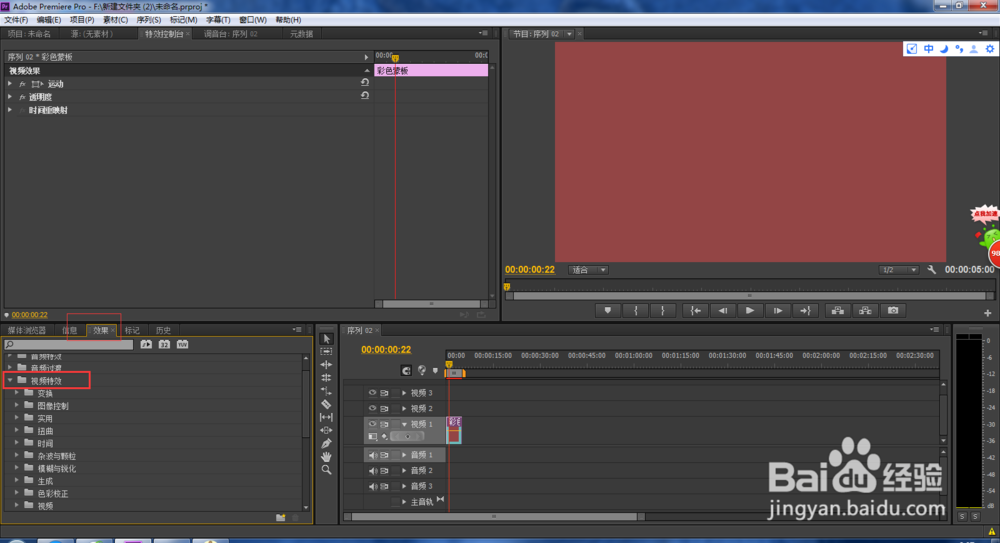Toggle timeline Snap magnet button

click(406, 371)
